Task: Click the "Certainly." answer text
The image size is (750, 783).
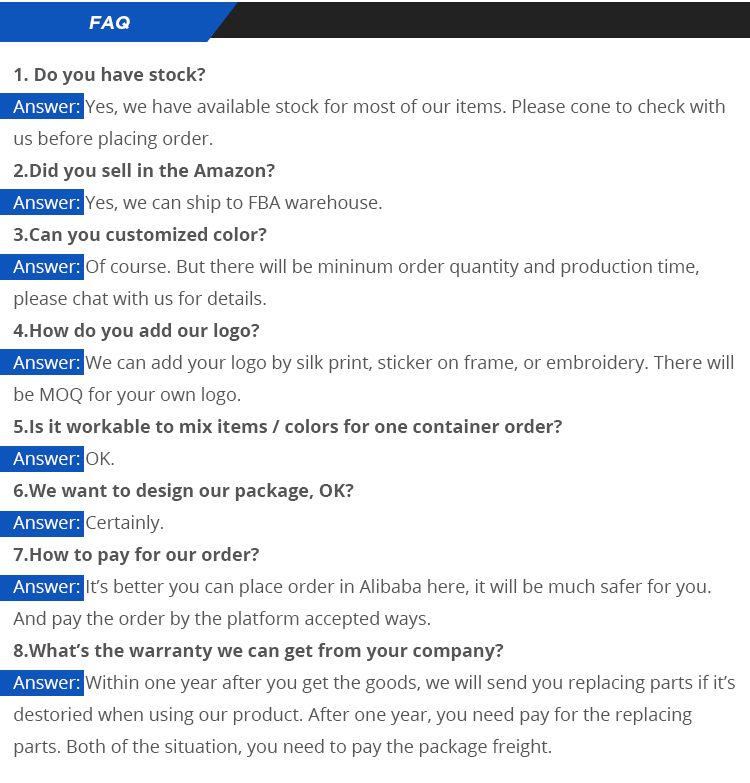Action: pyautogui.click(x=125, y=523)
